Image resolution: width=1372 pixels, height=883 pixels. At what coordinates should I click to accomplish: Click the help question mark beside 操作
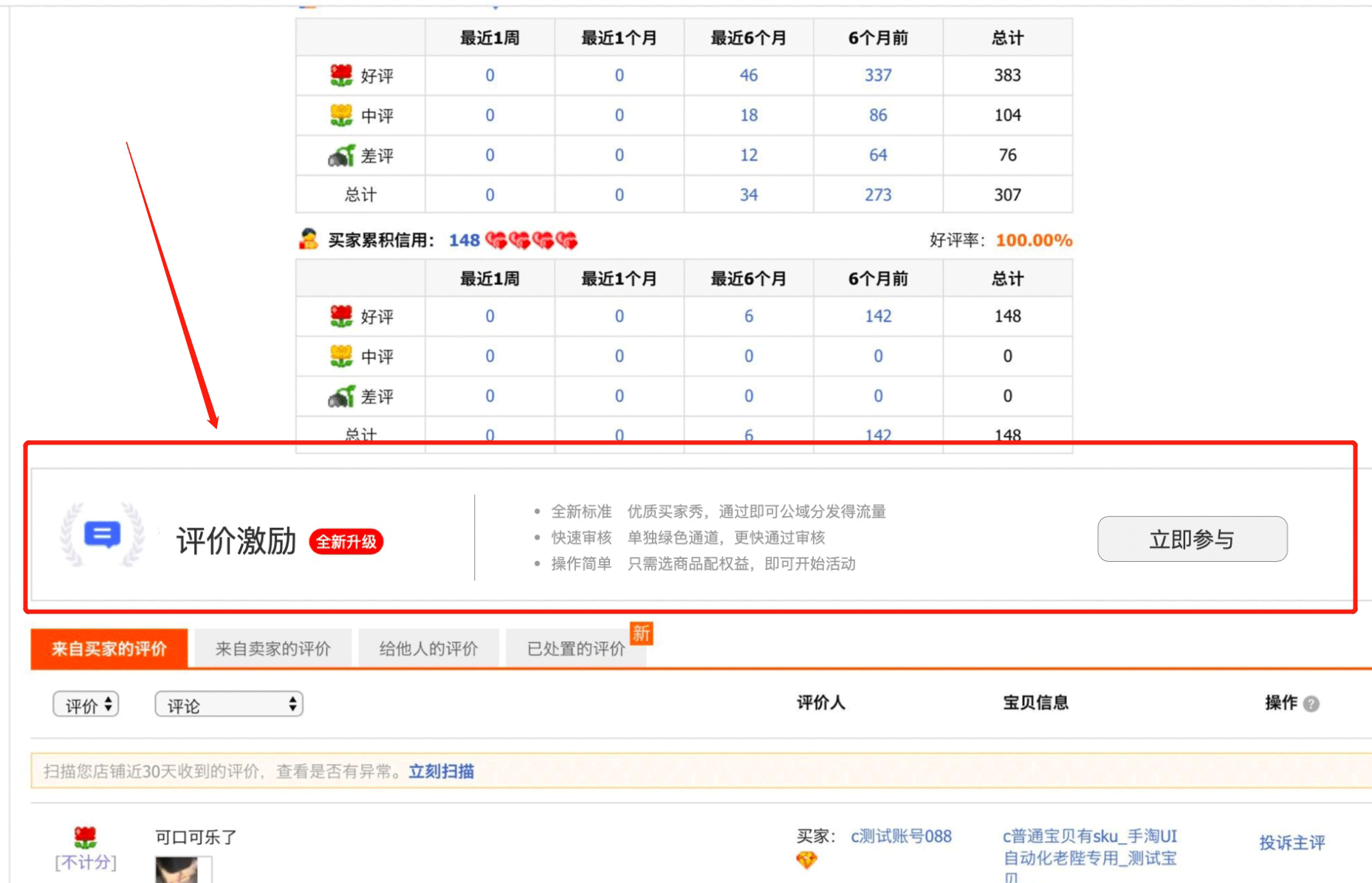click(x=1311, y=704)
